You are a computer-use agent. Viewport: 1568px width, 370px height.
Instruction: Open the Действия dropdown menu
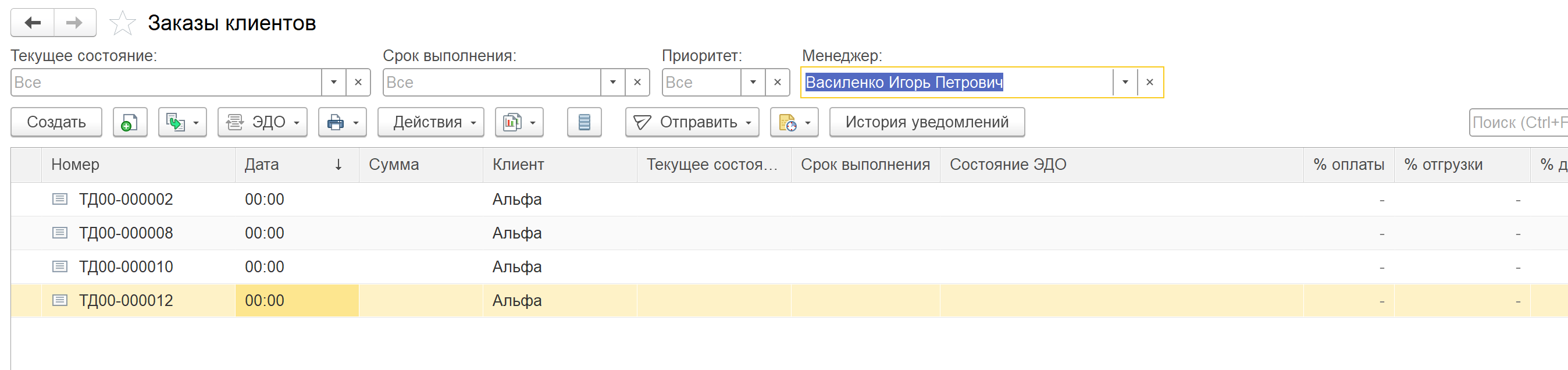point(431,122)
